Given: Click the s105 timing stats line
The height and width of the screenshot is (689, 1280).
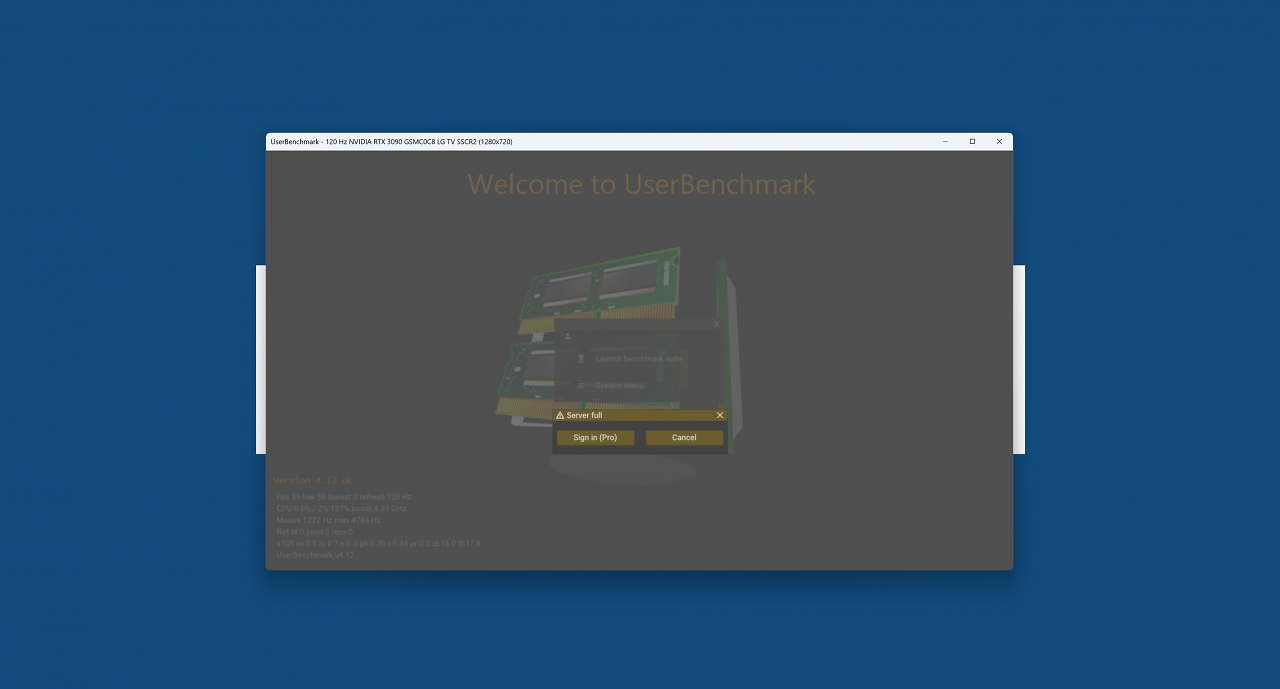Looking at the screenshot, I should [x=378, y=544].
